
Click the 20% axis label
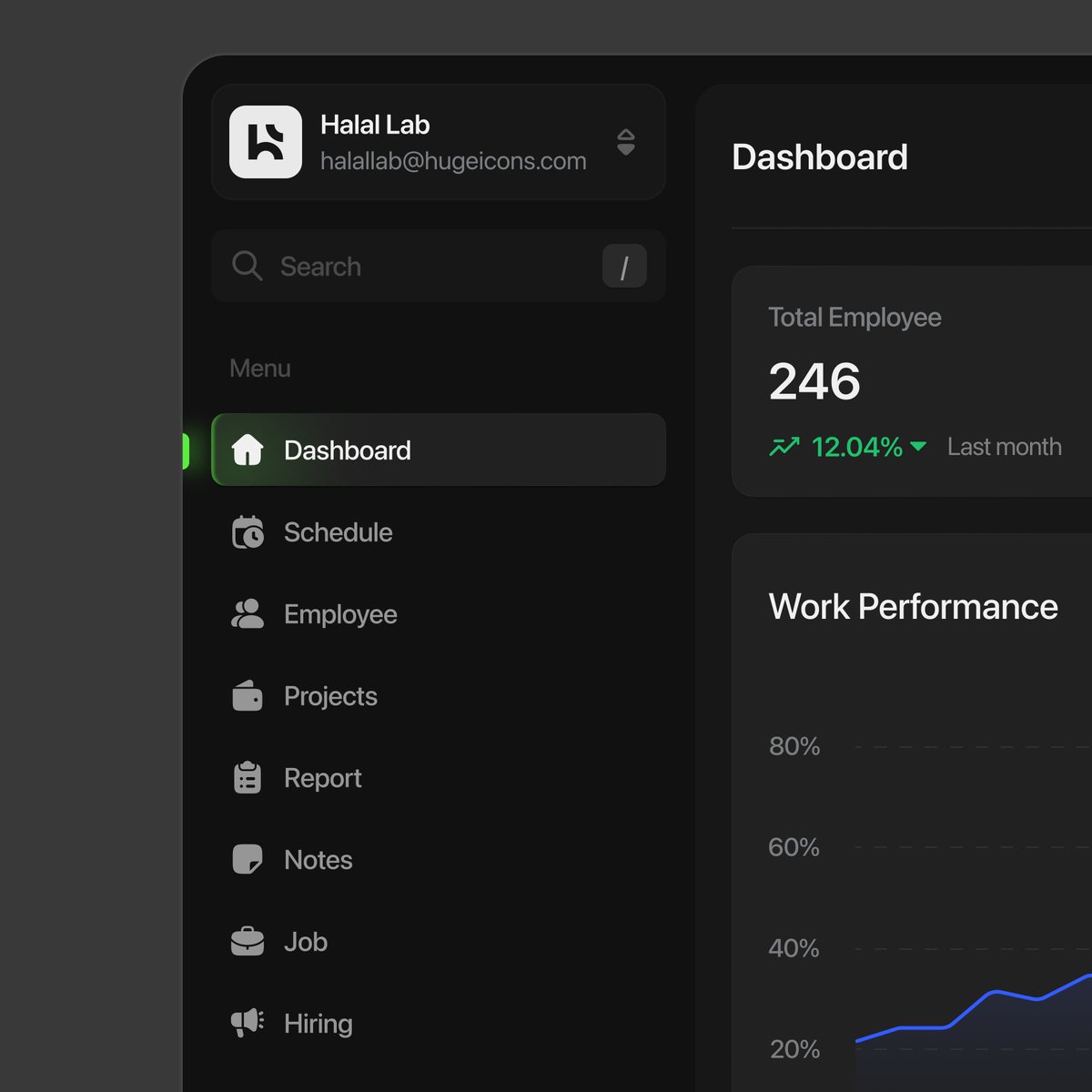point(794,1049)
